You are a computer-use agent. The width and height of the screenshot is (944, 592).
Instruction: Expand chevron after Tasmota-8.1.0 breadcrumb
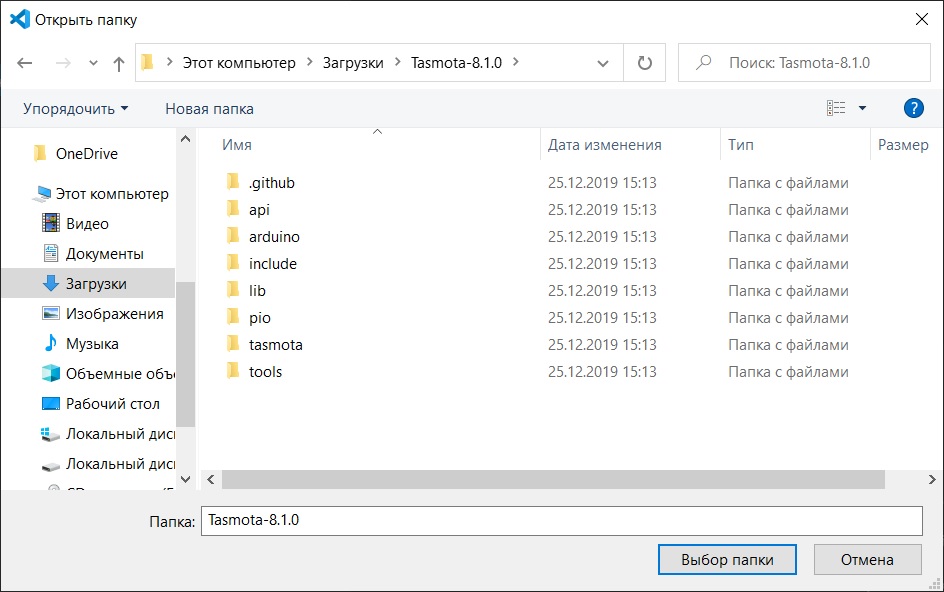pyautogui.click(x=516, y=62)
